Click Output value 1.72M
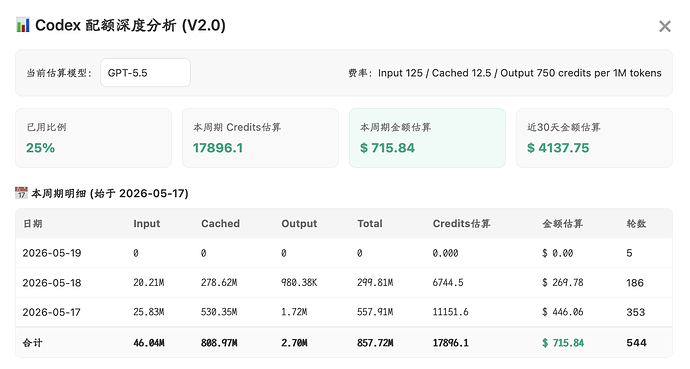This screenshot has width=690, height=369. click(x=294, y=312)
